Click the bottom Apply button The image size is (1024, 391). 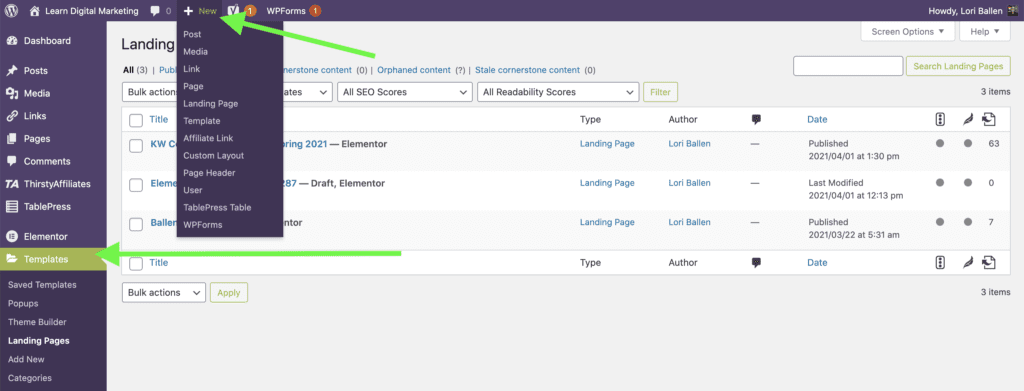229,292
